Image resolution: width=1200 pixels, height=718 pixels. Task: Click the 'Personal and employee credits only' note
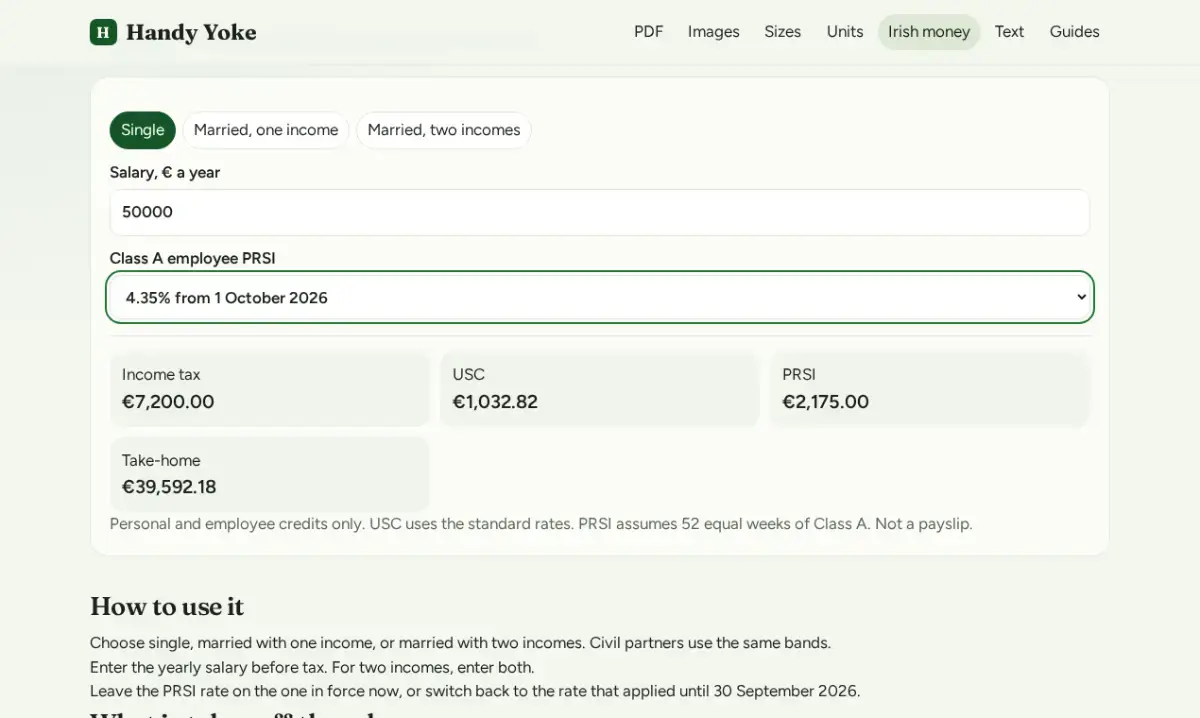point(541,523)
